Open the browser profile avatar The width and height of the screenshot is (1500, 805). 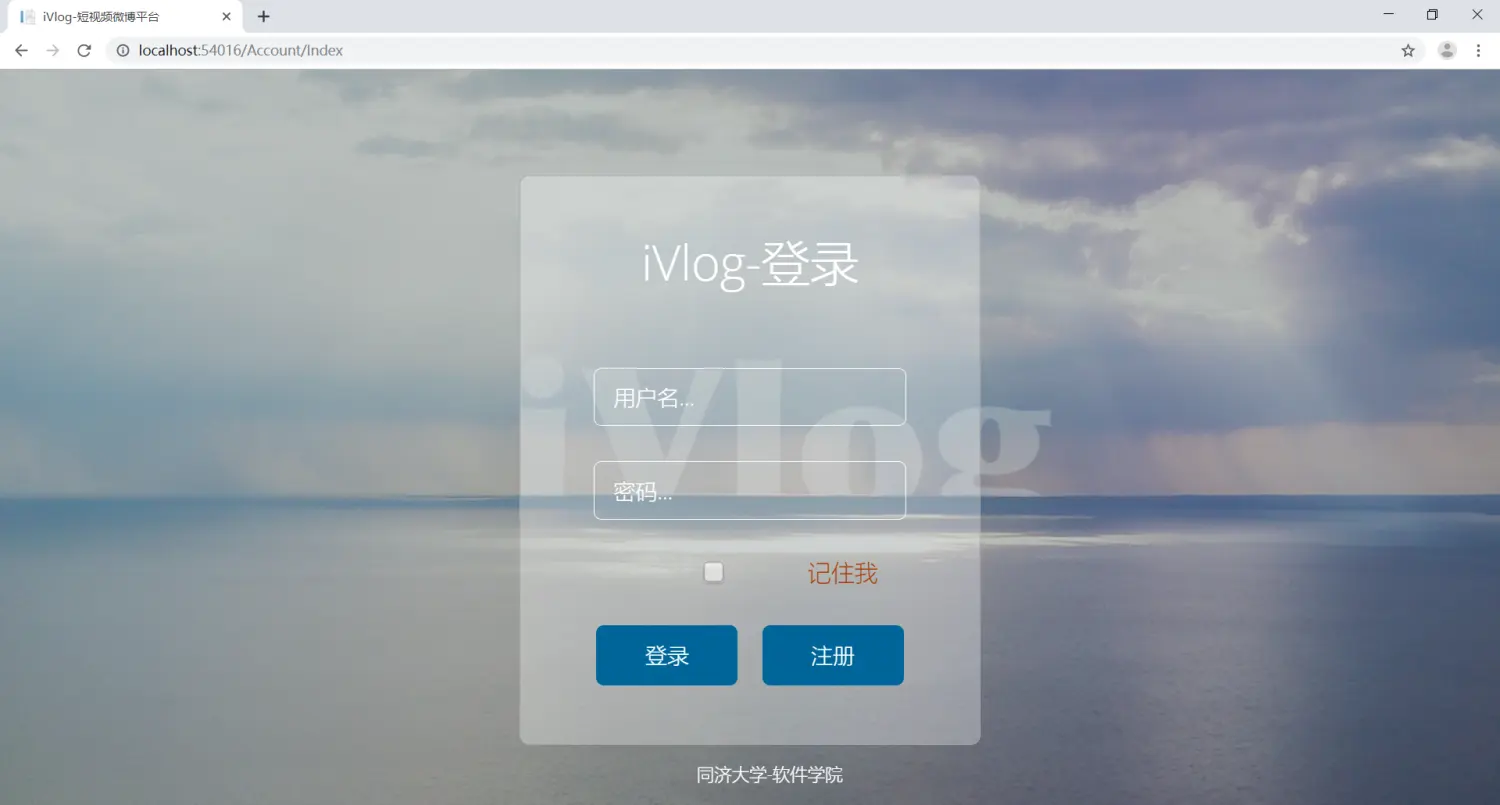(1447, 51)
